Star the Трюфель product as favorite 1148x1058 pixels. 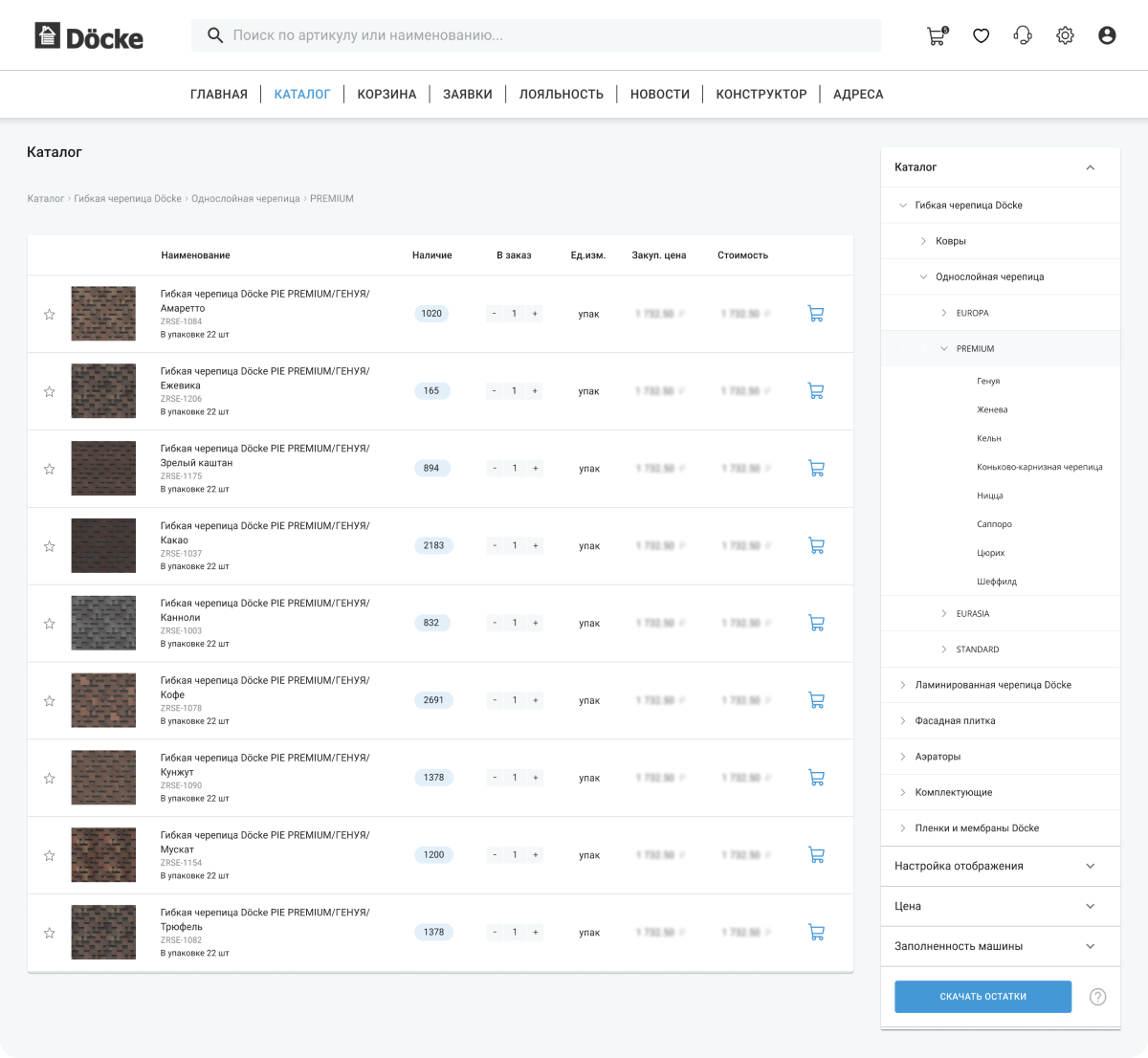[49, 933]
